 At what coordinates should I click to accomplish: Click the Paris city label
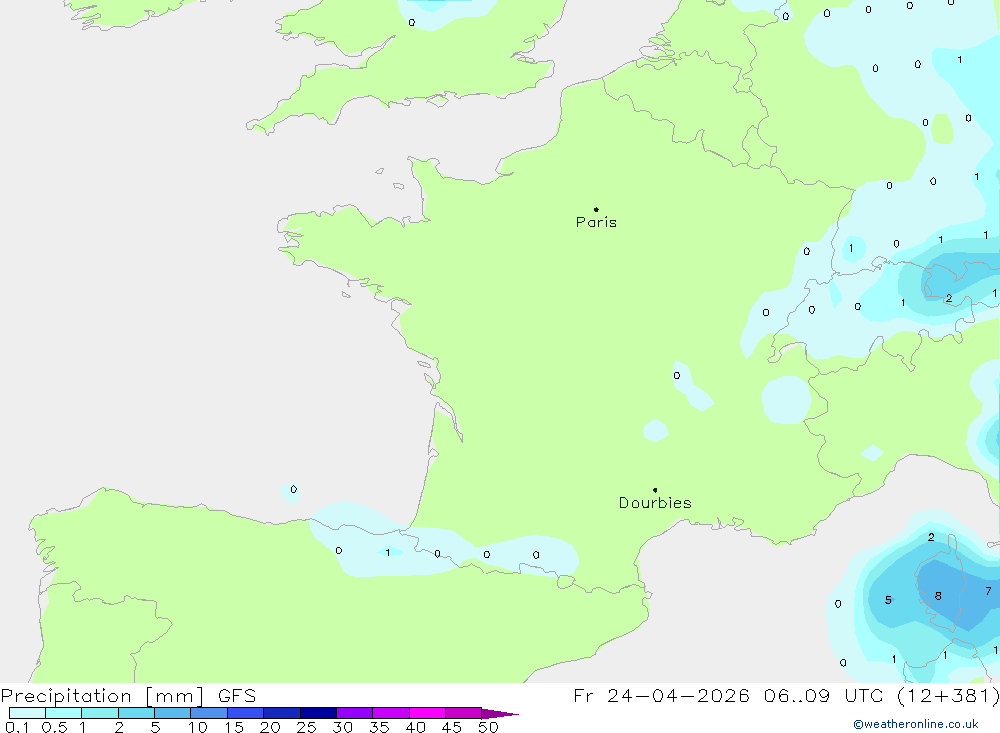point(596,222)
